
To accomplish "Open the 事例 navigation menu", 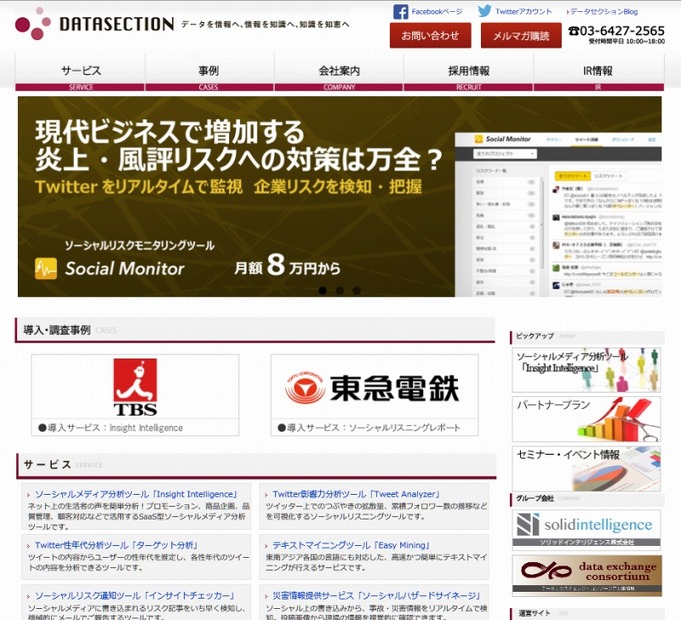I will point(209,73).
